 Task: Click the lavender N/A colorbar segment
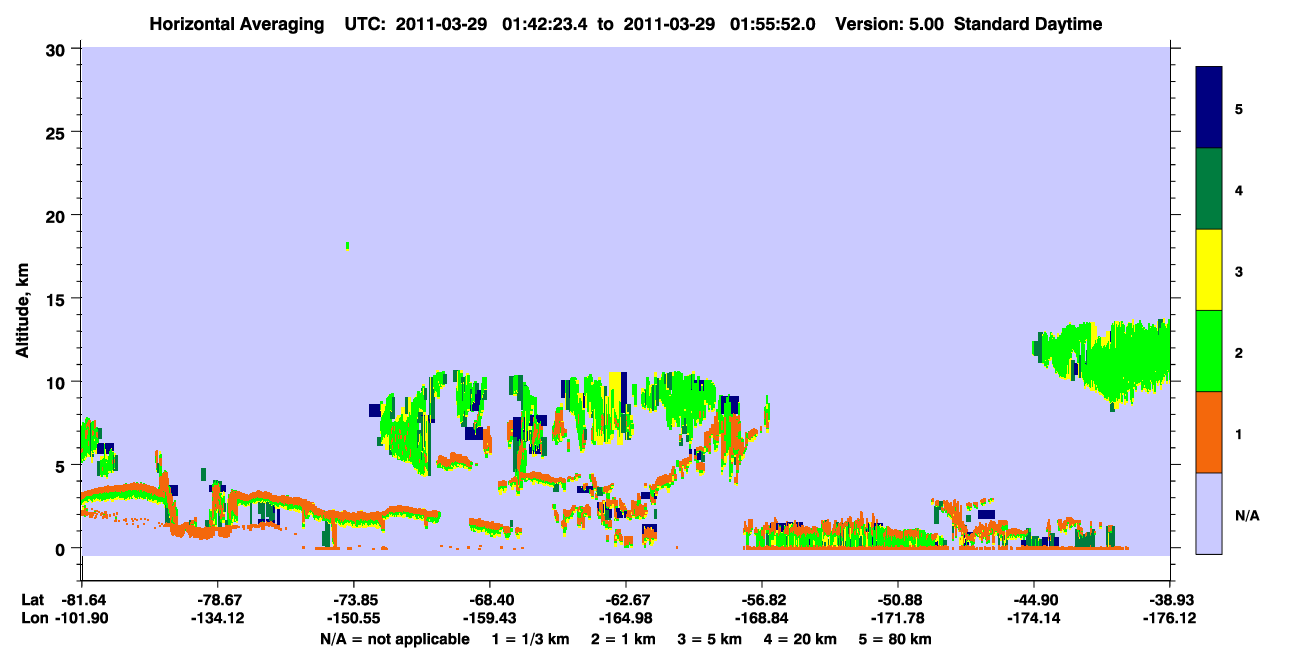tap(1209, 513)
